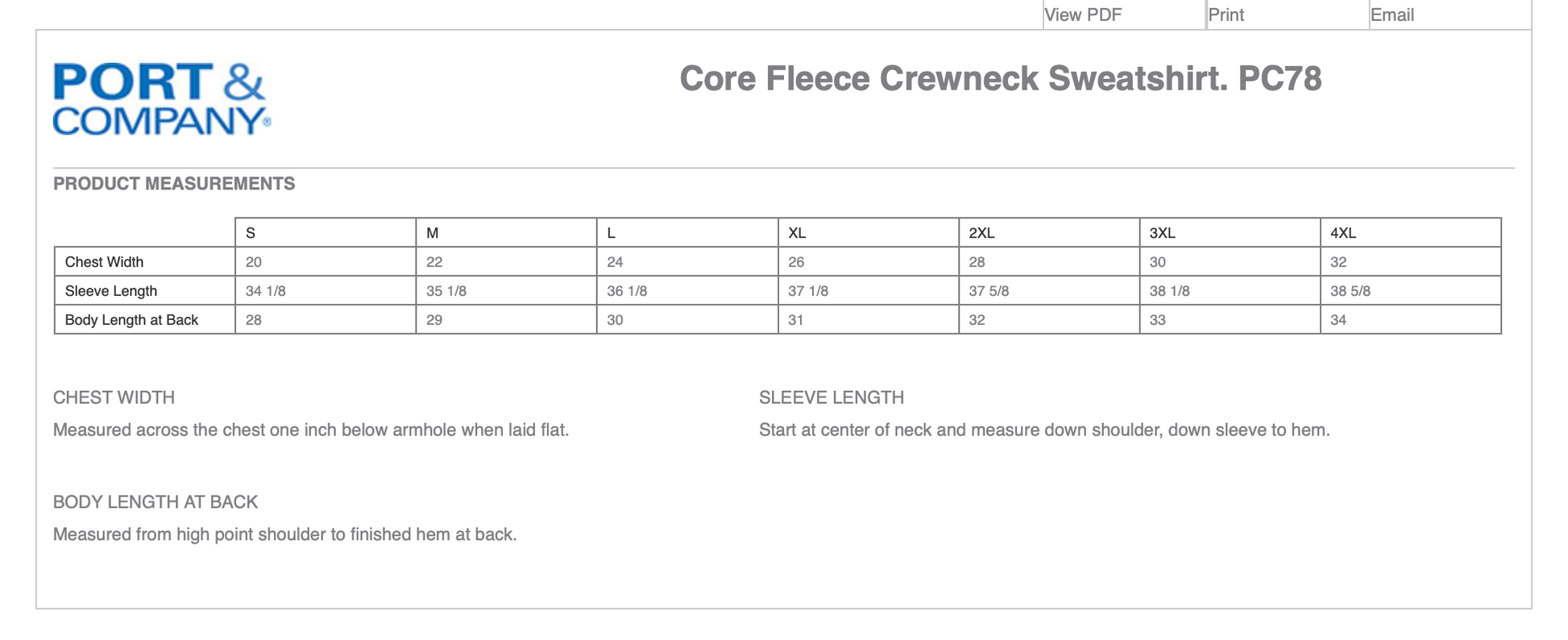Select the M size column header

433,233
